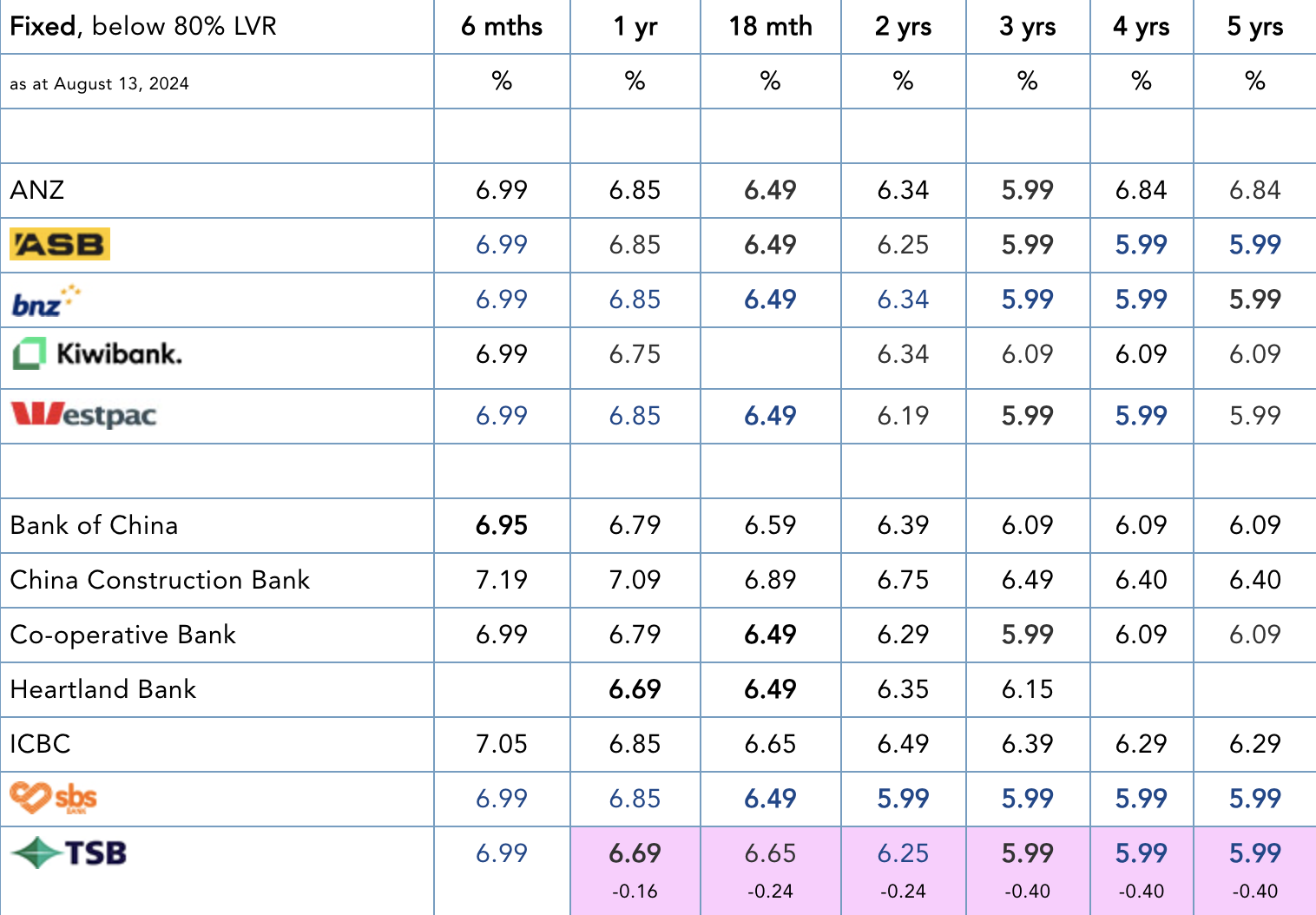
Task: Click the 'Fixed, below 80% LVR' heading
Action: pos(143,26)
